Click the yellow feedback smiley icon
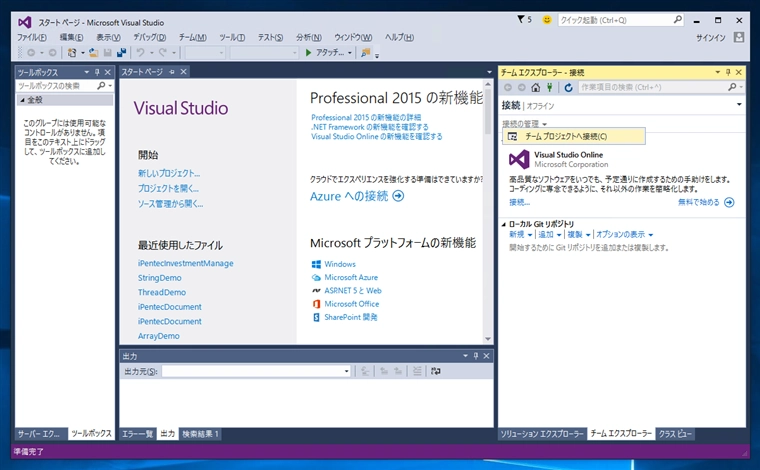Screen dimensions: 760x470 [547, 20]
